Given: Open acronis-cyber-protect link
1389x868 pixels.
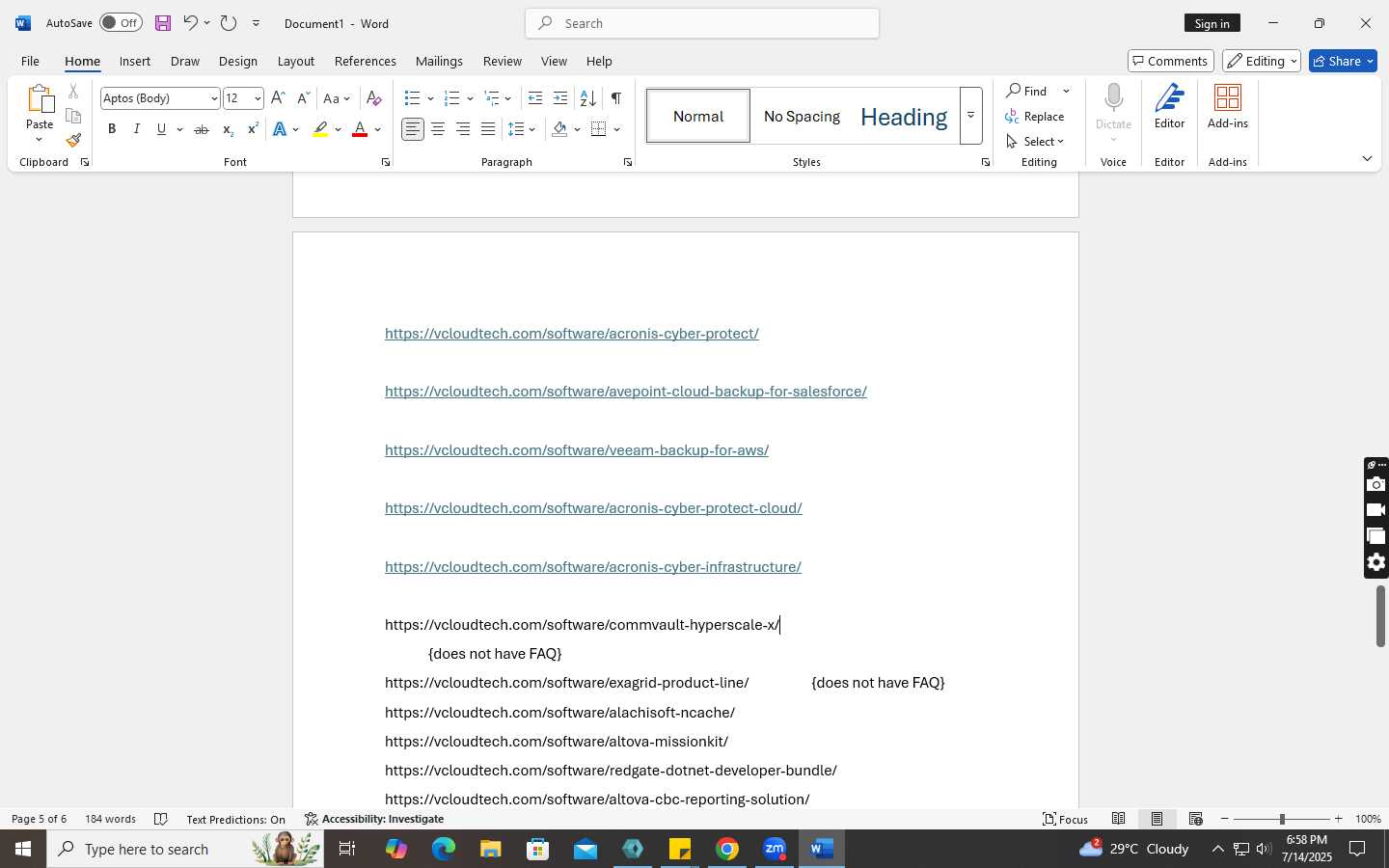Looking at the screenshot, I should tap(572, 334).
